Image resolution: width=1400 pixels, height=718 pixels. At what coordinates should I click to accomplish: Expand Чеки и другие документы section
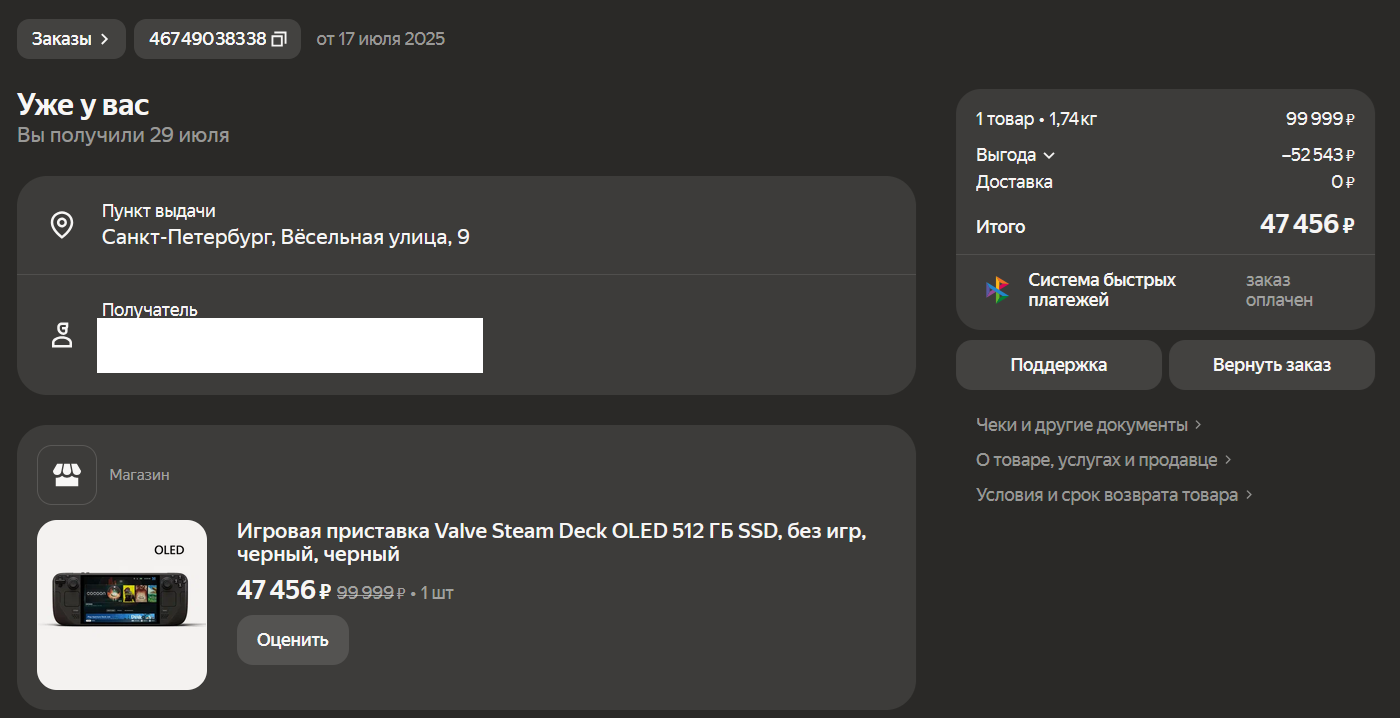click(1089, 425)
